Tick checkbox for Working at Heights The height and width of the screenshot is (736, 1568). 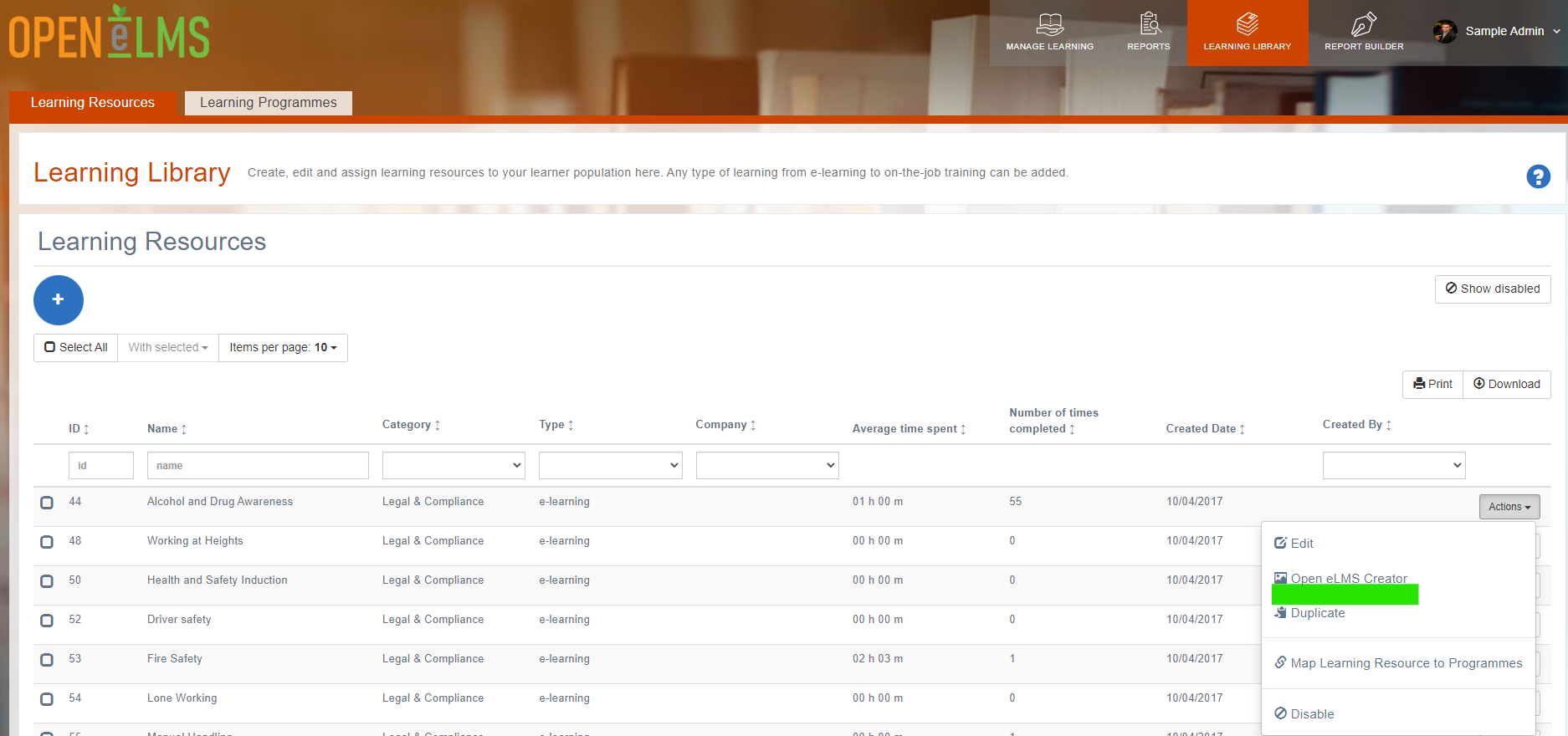[47, 542]
